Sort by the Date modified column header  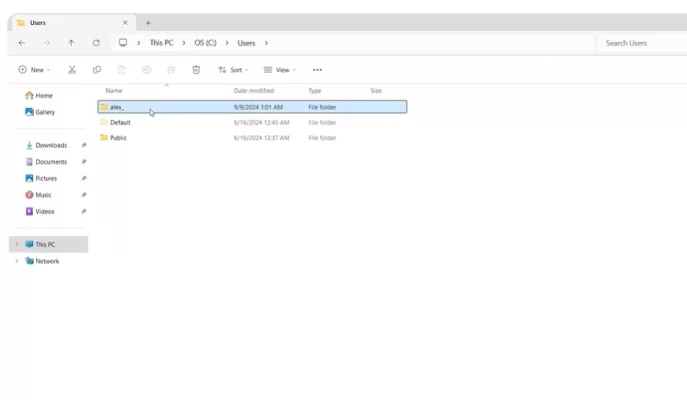pyautogui.click(x=254, y=91)
